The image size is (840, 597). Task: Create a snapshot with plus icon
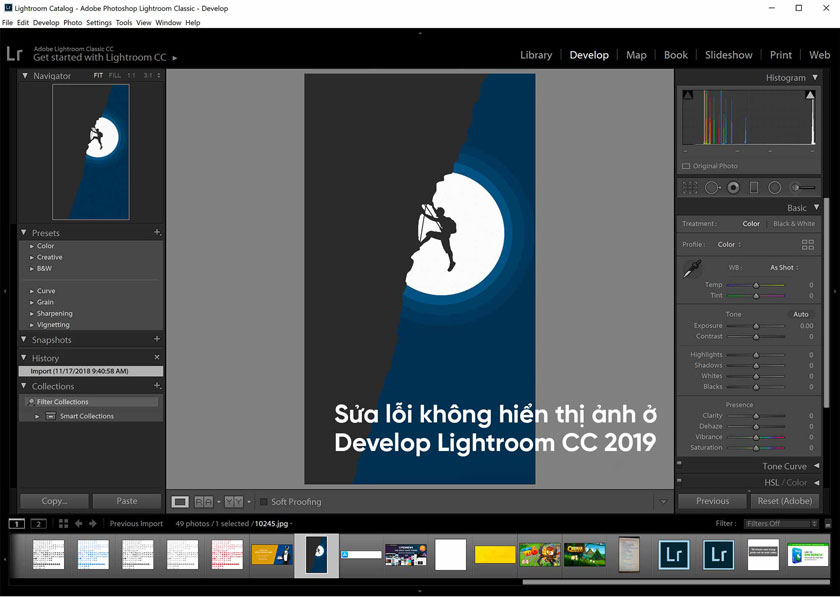[x=157, y=339]
